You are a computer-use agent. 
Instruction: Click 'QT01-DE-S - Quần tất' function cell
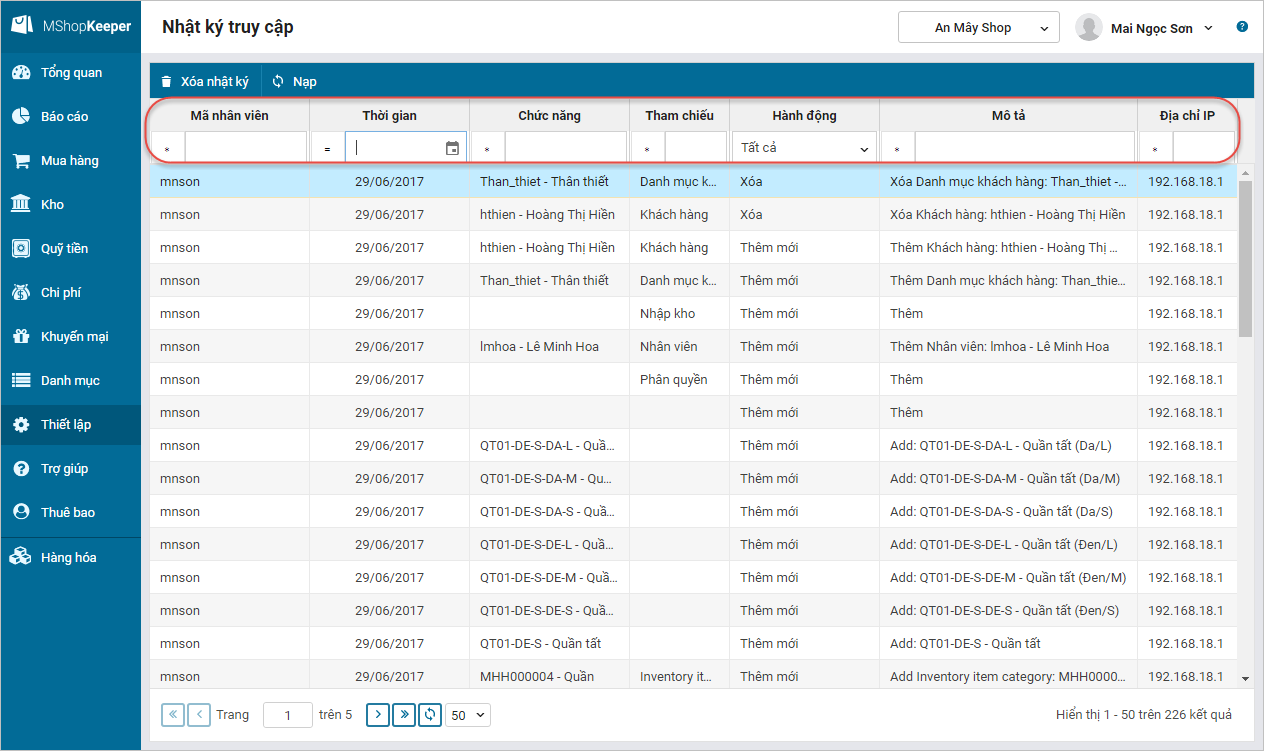point(549,643)
